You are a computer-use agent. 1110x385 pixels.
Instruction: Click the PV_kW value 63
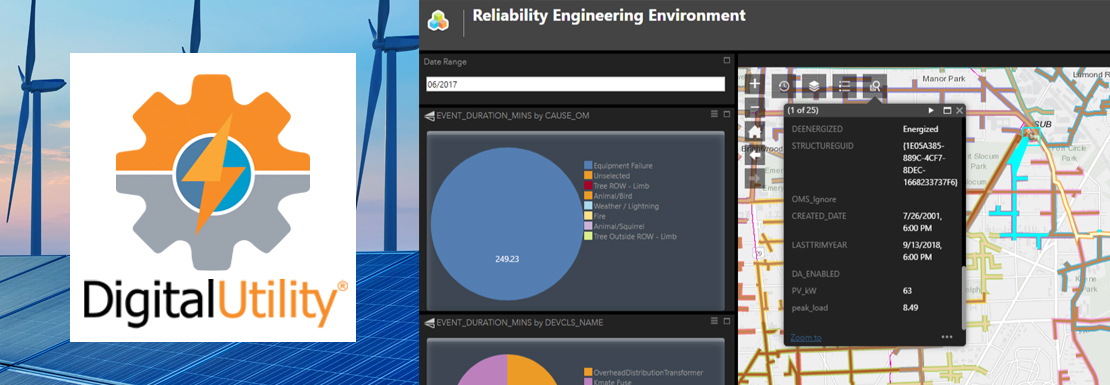(x=907, y=291)
